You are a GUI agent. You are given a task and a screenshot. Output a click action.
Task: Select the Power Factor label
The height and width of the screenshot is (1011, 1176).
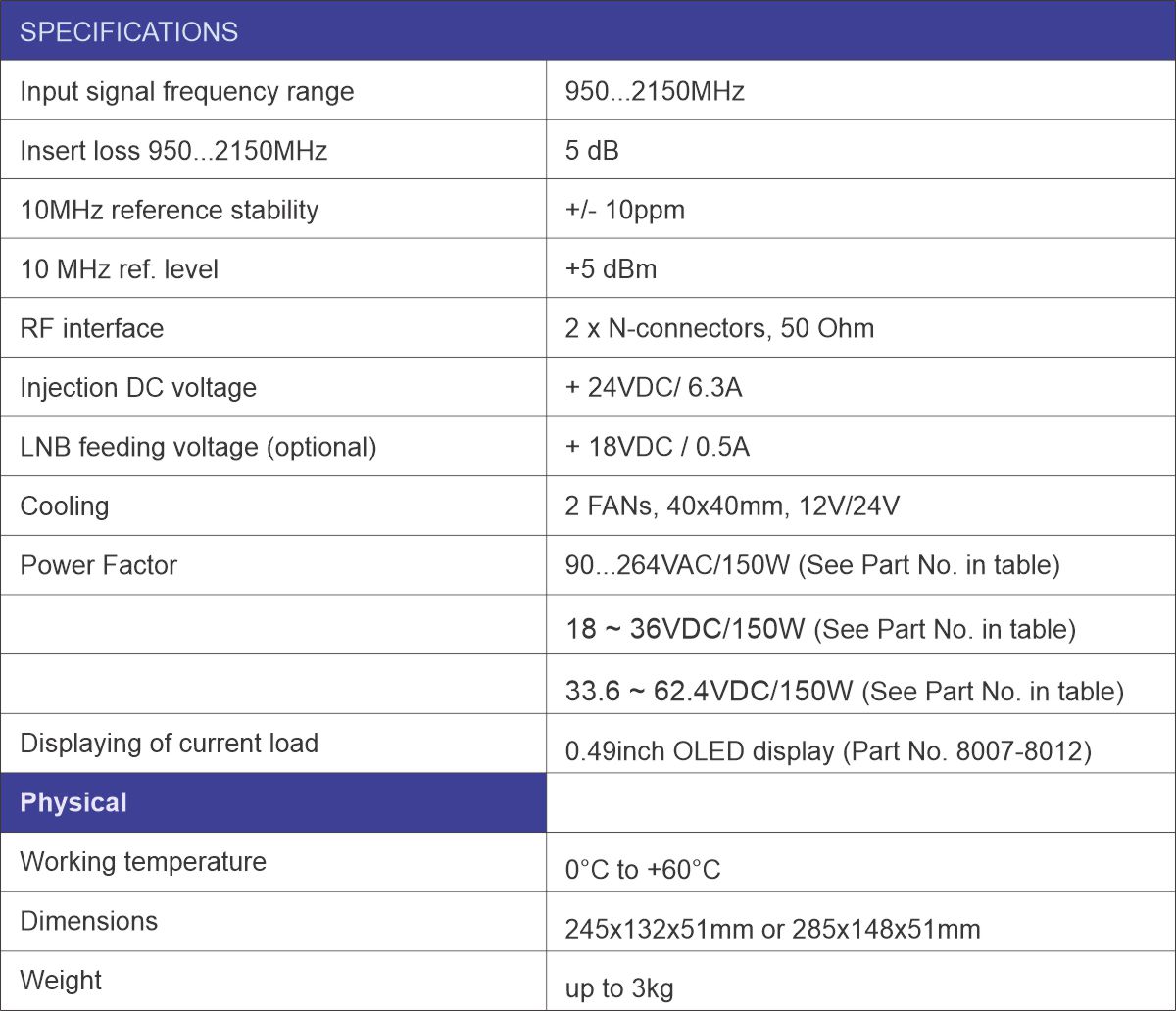98,565
